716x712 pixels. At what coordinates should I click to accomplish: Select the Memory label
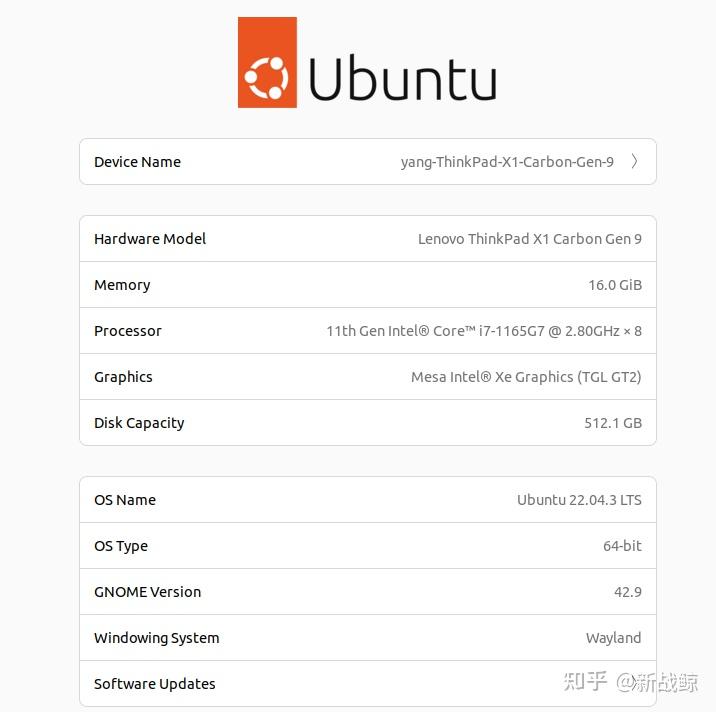(x=122, y=285)
